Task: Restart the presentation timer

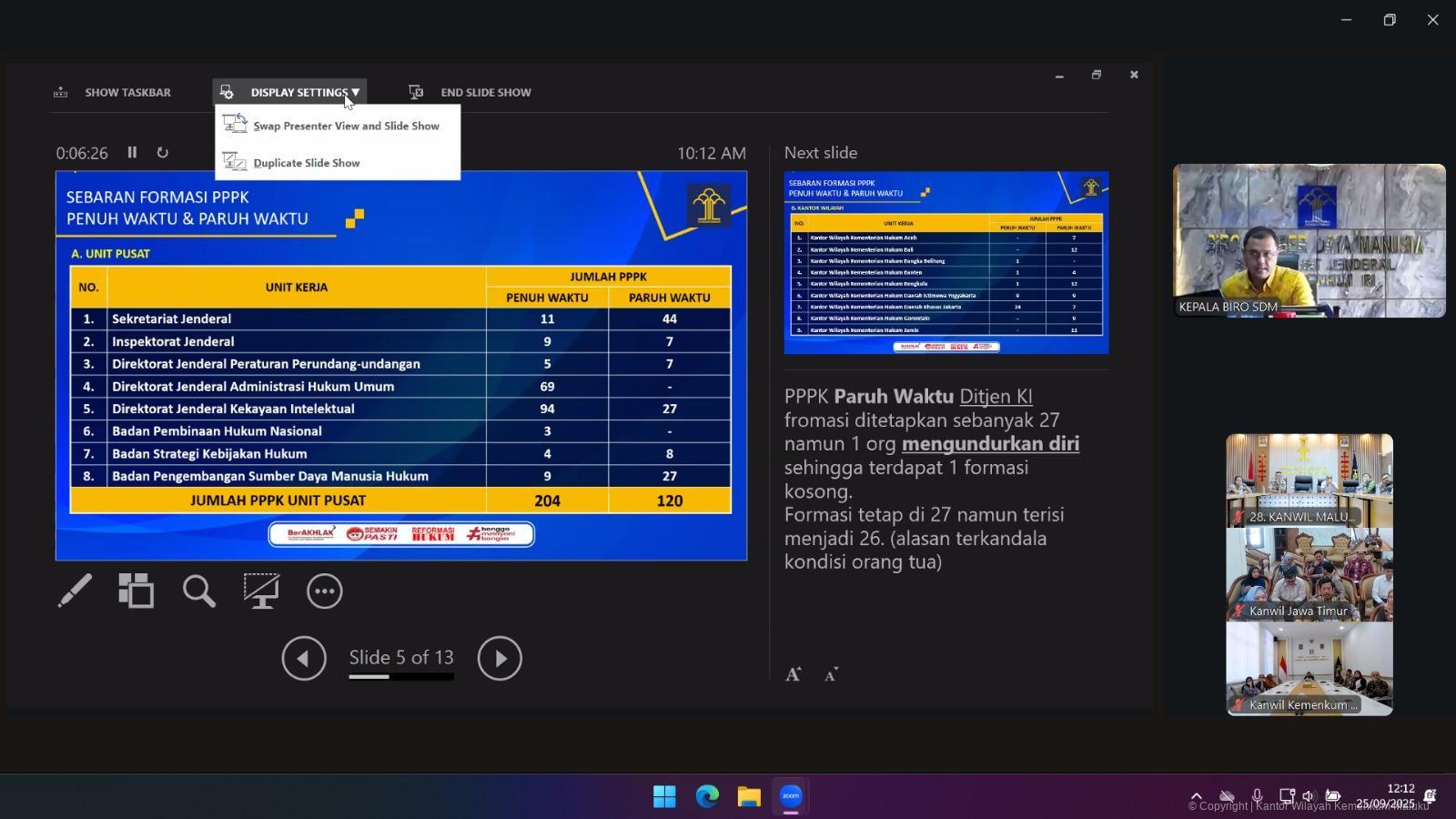Action: tap(163, 153)
